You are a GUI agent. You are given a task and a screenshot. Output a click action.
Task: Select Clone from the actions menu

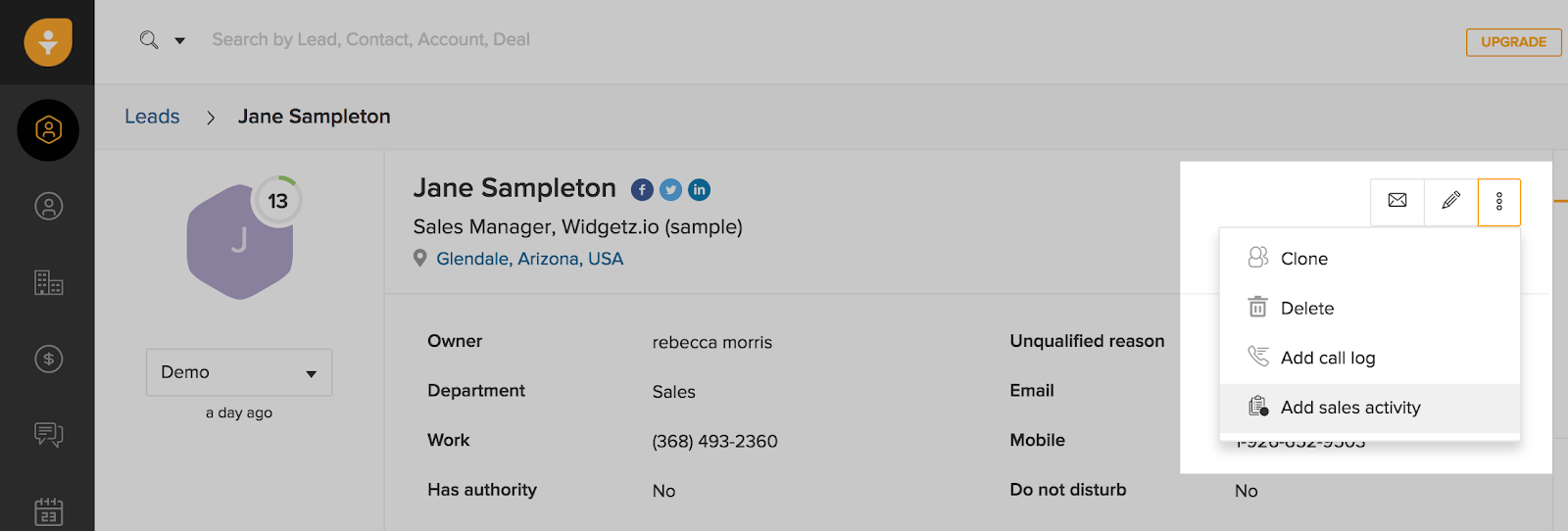click(x=1303, y=259)
